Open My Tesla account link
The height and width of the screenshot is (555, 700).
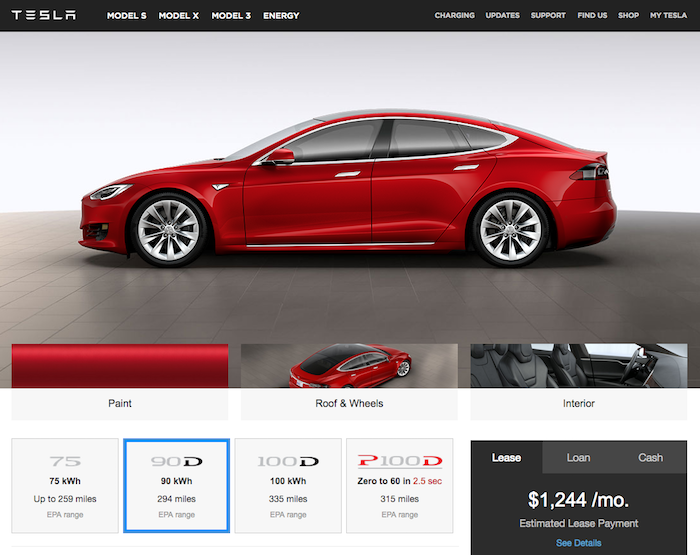pos(667,16)
